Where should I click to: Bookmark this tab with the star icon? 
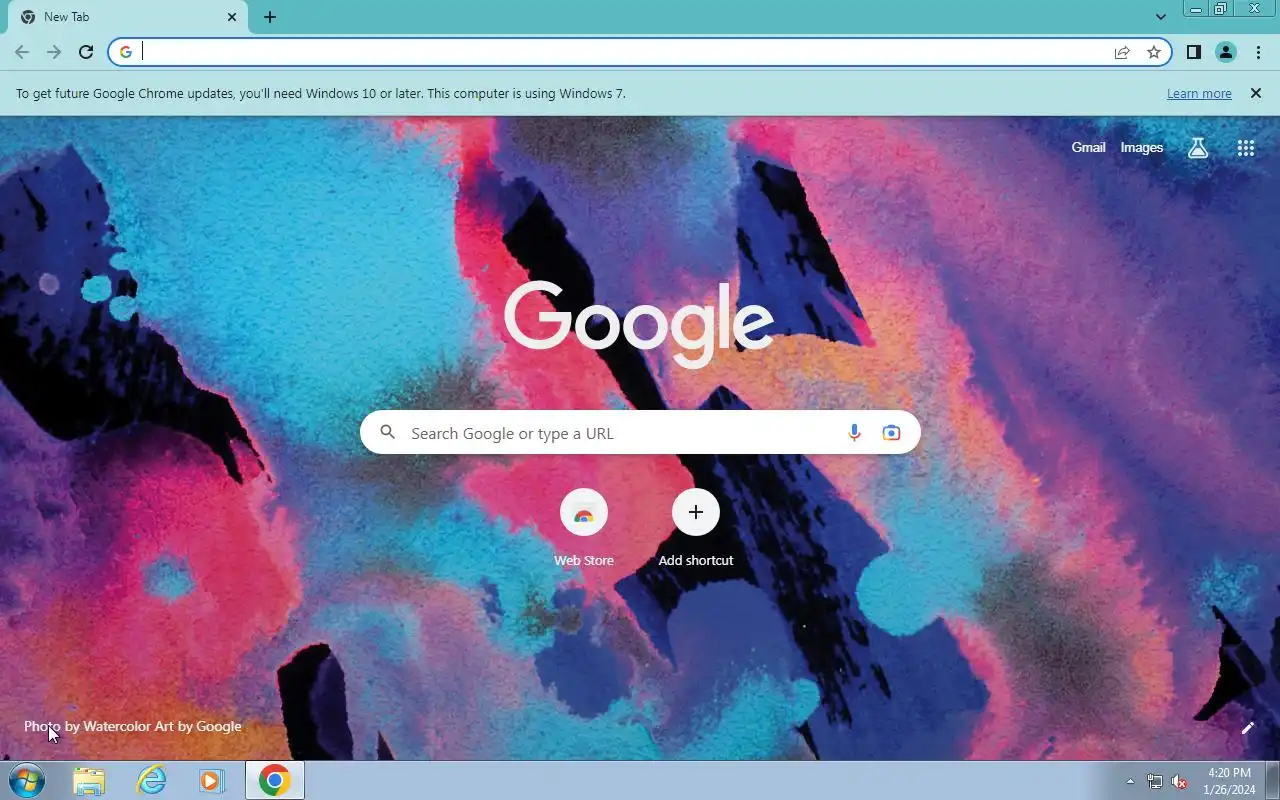tap(1154, 52)
